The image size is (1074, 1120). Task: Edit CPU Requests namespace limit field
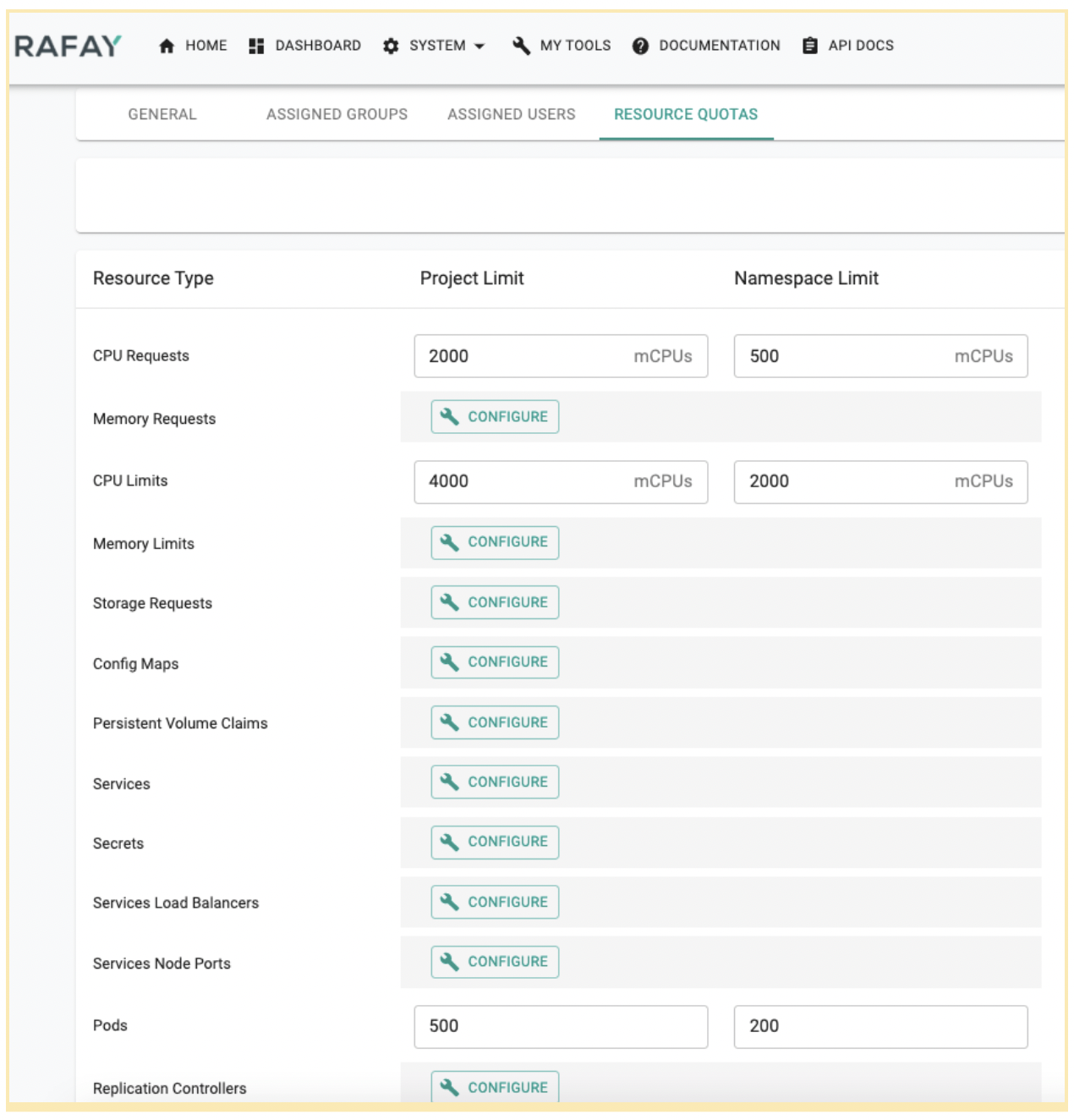coord(880,356)
